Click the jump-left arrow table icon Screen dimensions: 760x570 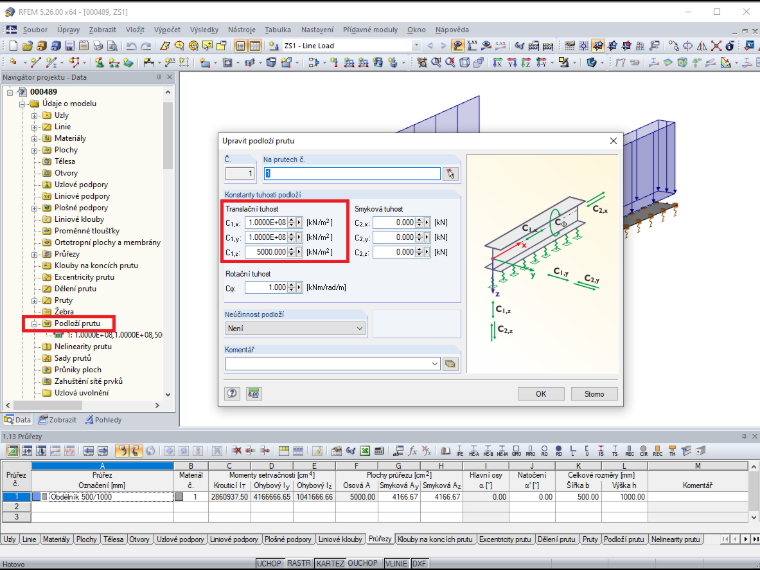tap(88, 451)
